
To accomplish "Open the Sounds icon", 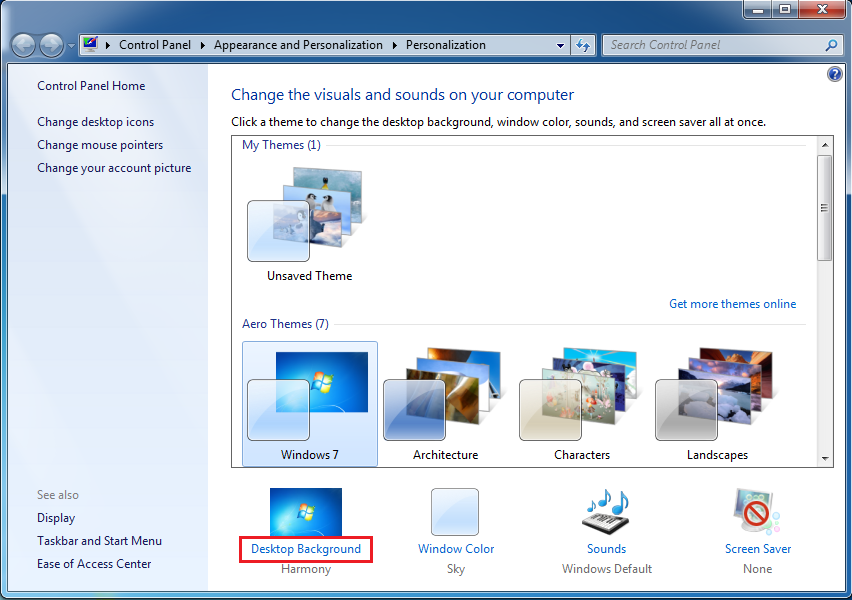I will coord(606,512).
